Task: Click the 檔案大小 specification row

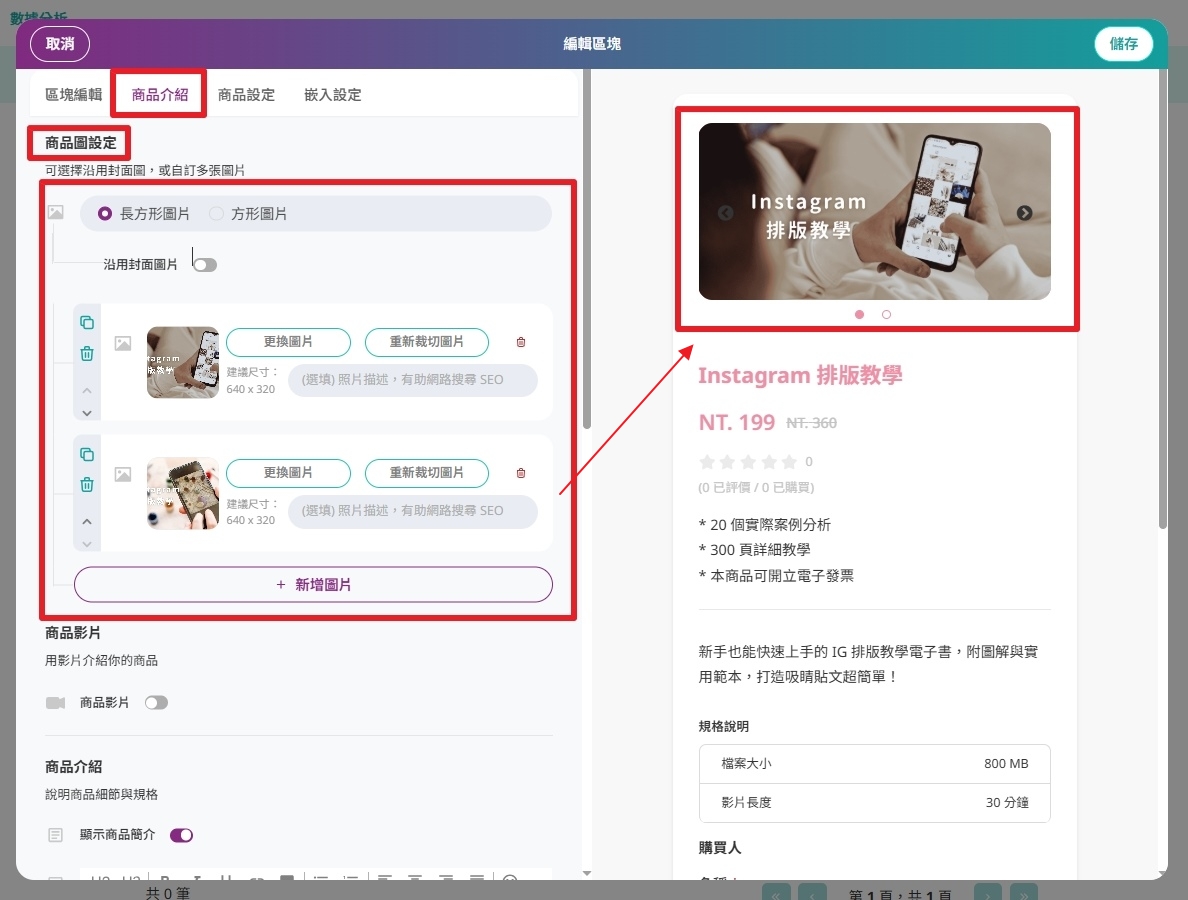Action: coord(874,764)
